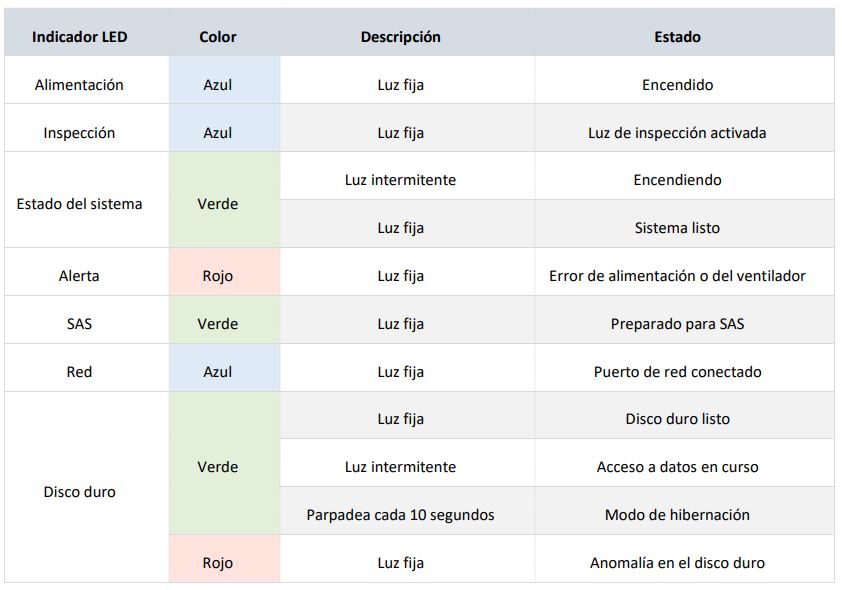Click the blue "Azul" cell in Red row
Image resolution: width=842 pixels, height=590 pixels.
click(218, 372)
